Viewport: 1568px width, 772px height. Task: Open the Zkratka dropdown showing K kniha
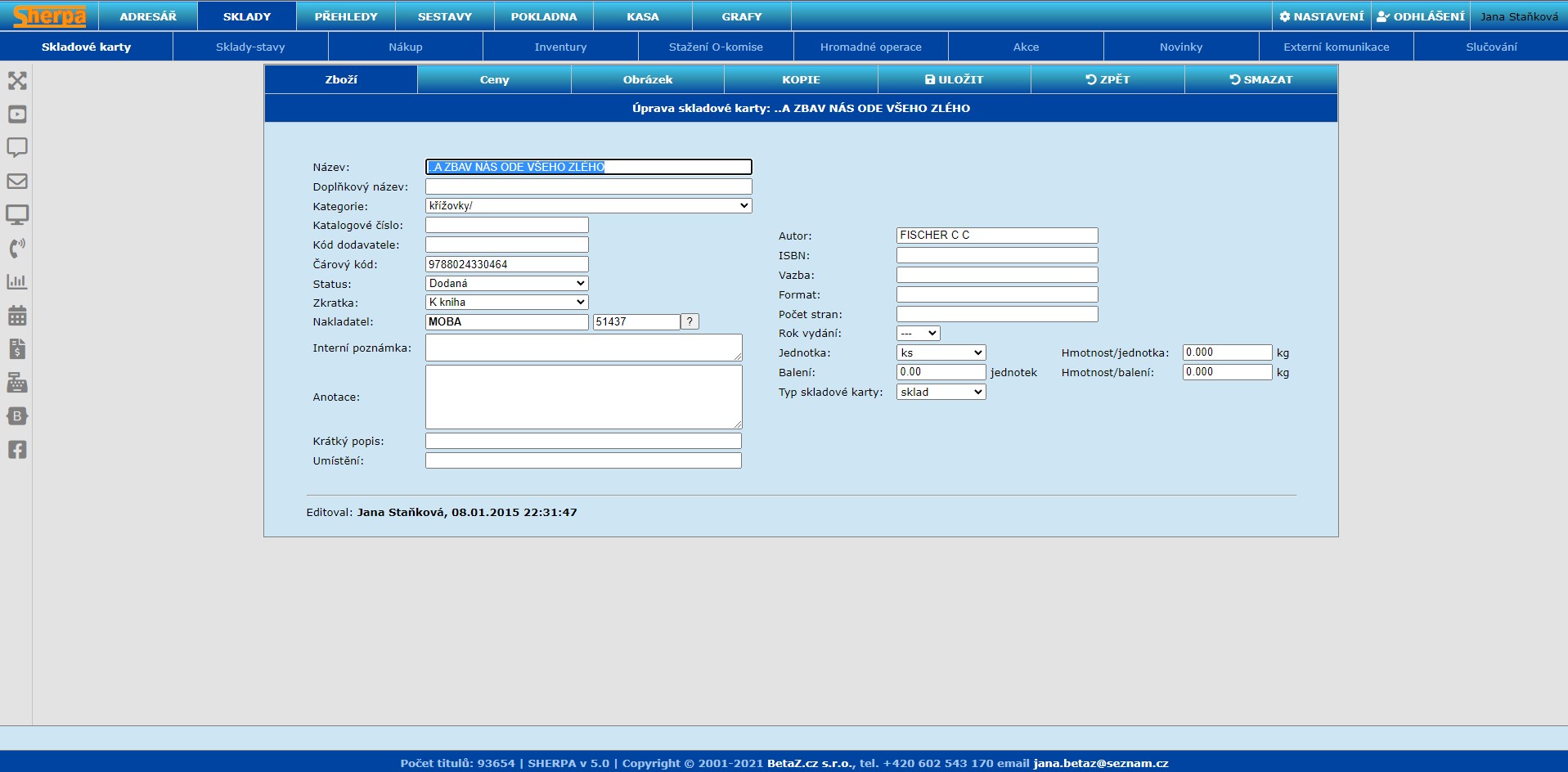[x=507, y=302]
